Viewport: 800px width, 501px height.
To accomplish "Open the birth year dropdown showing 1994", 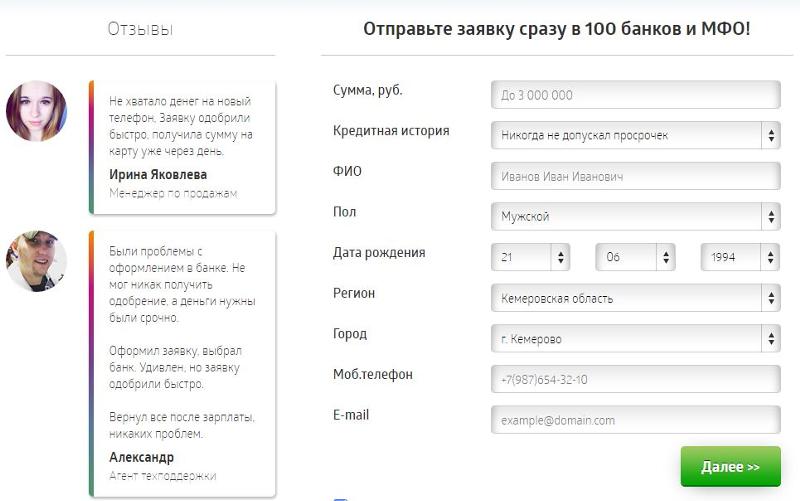I will (741, 257).
